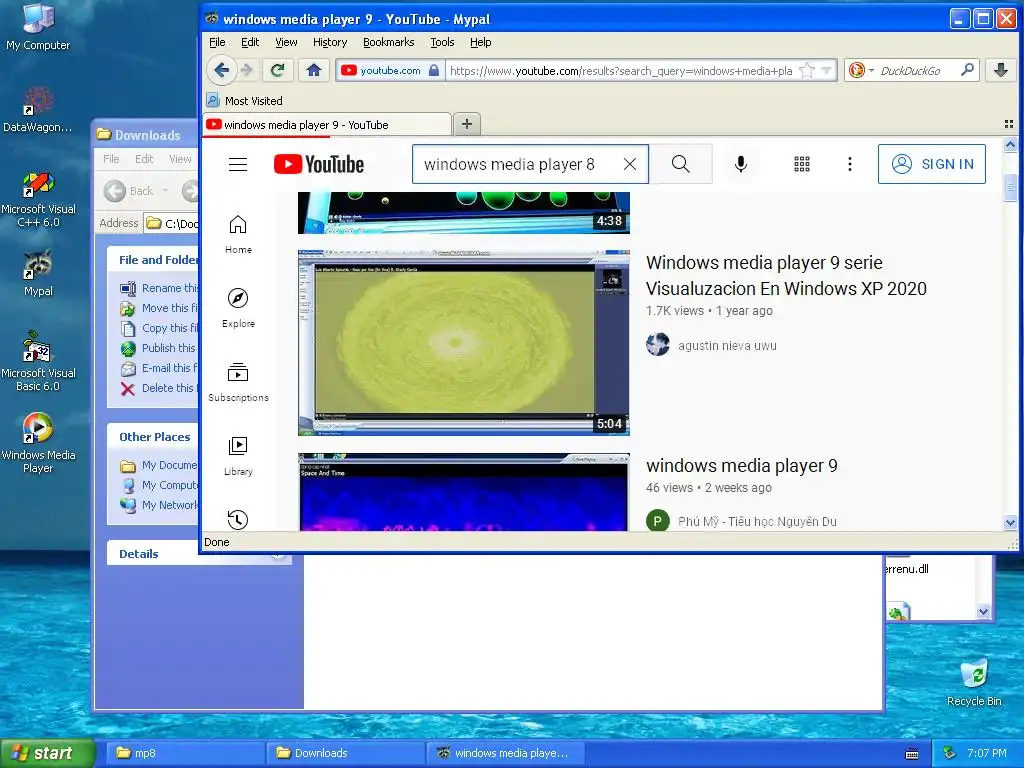Click the browser forward arrow
This screenshot has width=1024, height=768.
click(x=246, y=70)
